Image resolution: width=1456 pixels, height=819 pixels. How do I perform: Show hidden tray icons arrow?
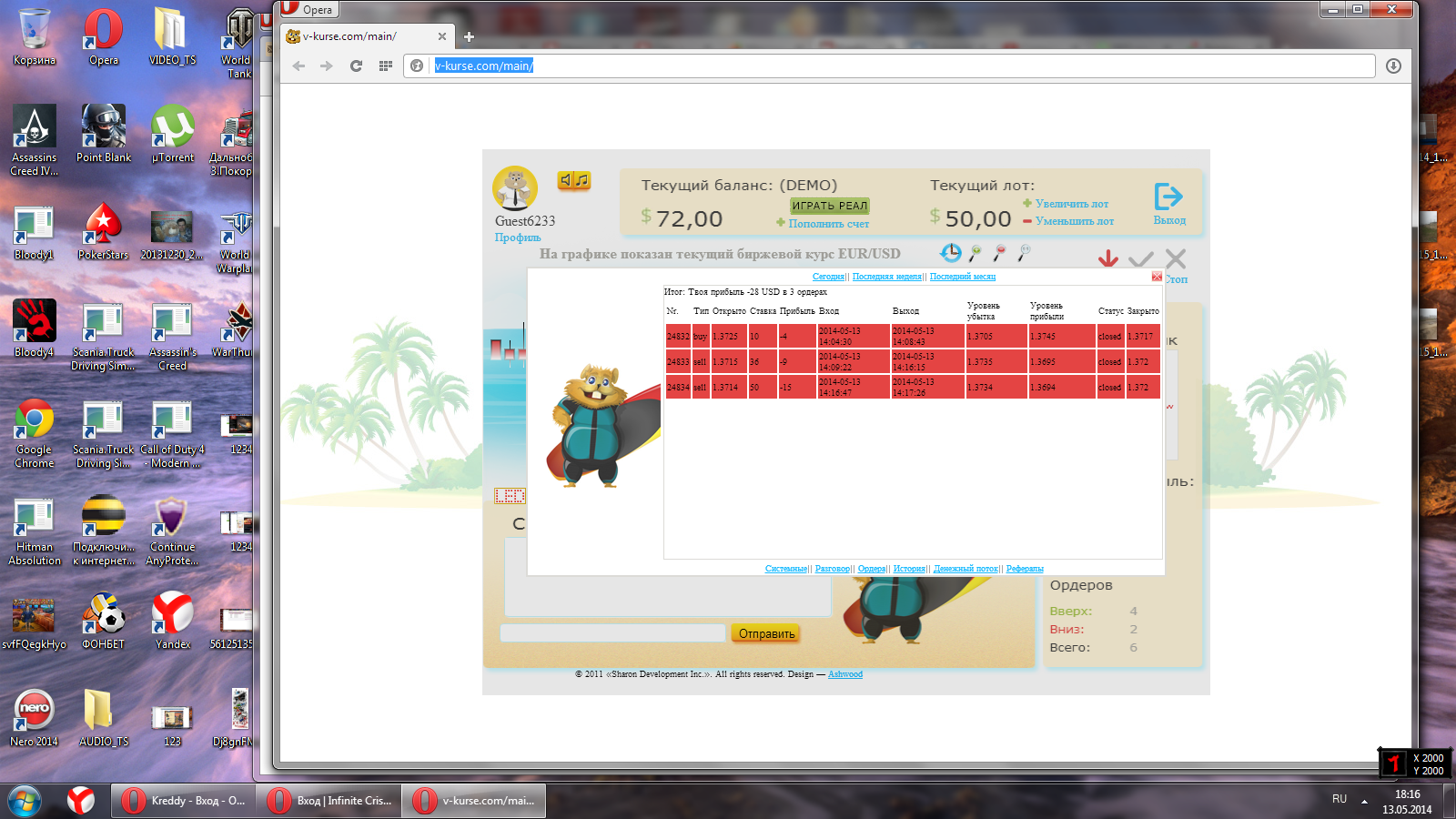click(1364, 801)
